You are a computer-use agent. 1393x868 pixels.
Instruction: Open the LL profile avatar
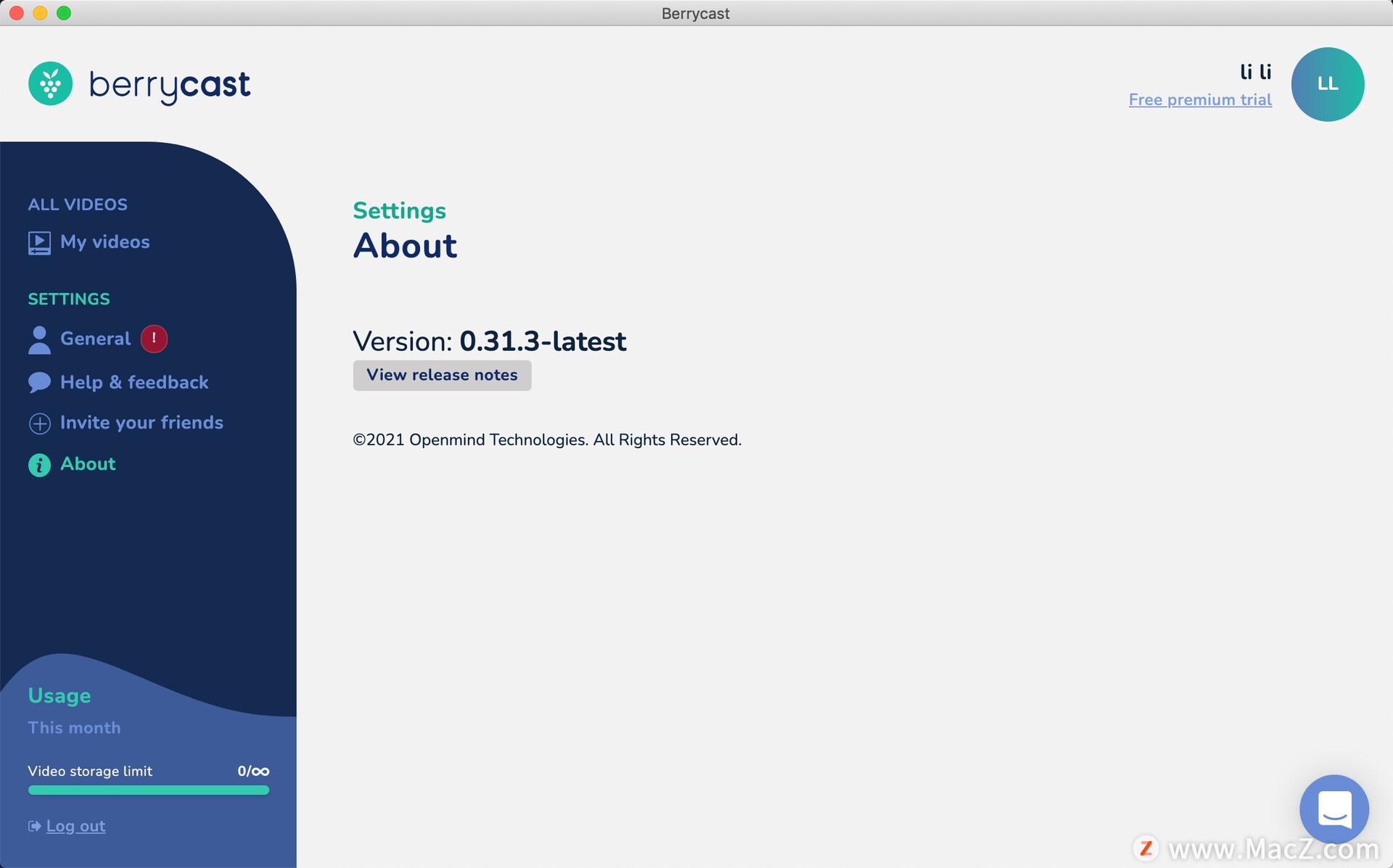pyautogui.click(x=1327, y=84)
